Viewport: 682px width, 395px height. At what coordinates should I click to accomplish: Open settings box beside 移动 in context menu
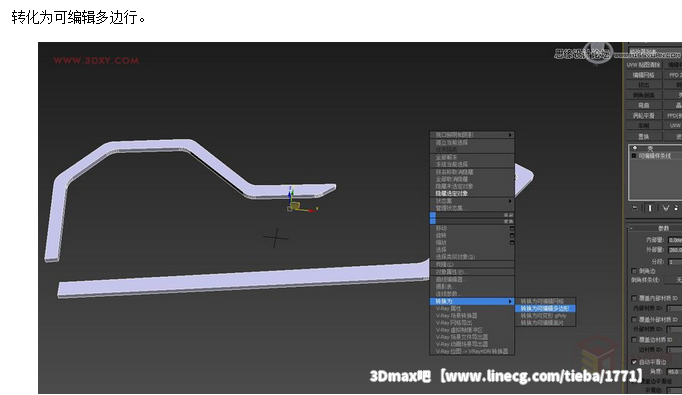point(512,228)
